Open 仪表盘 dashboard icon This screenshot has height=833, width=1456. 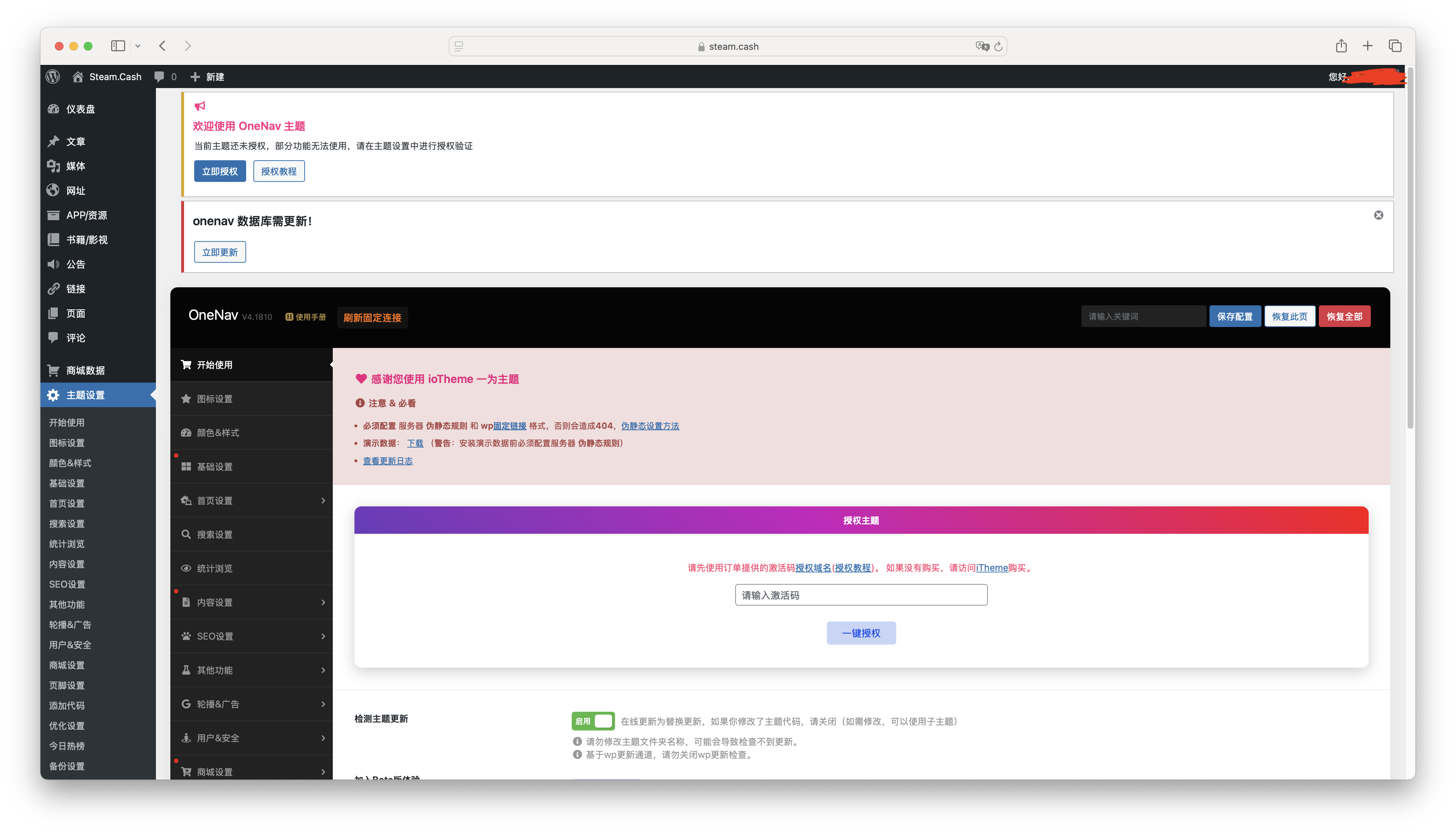[54, 109]
